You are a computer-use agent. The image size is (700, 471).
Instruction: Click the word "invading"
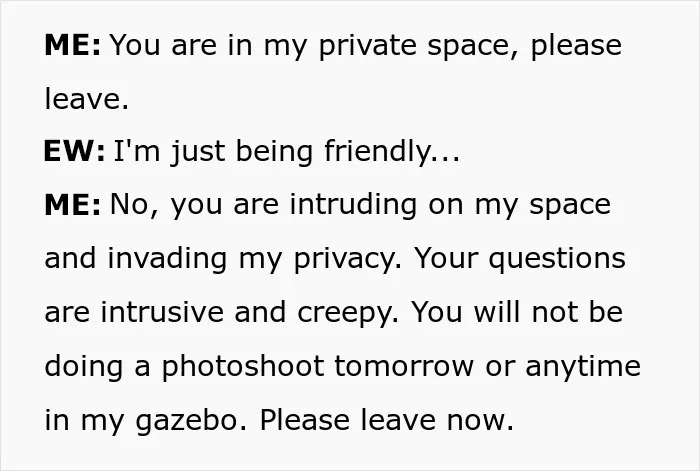pyautogui.click(x=167, y=259)
